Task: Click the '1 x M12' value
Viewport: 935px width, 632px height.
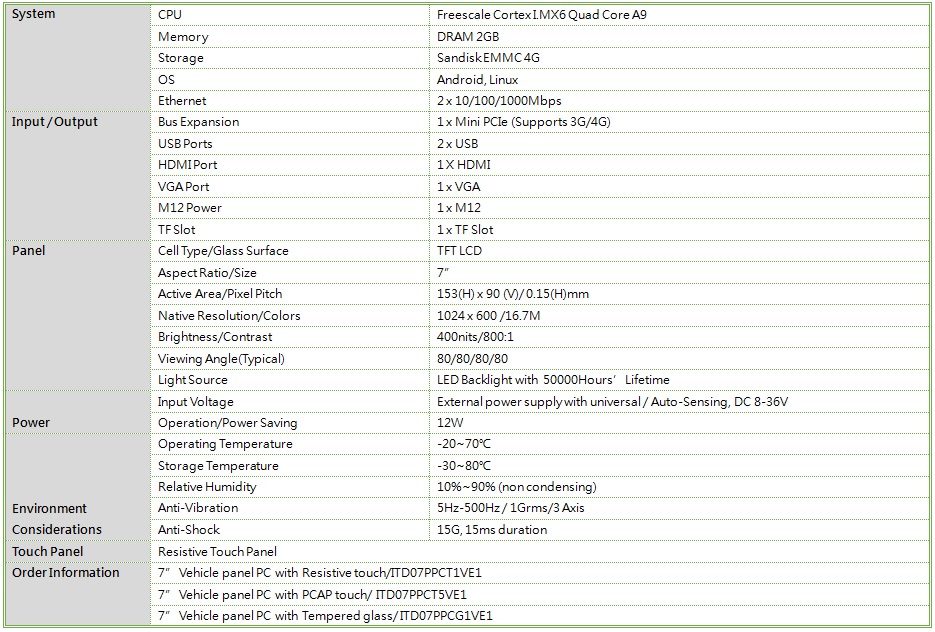Action: 459,207
